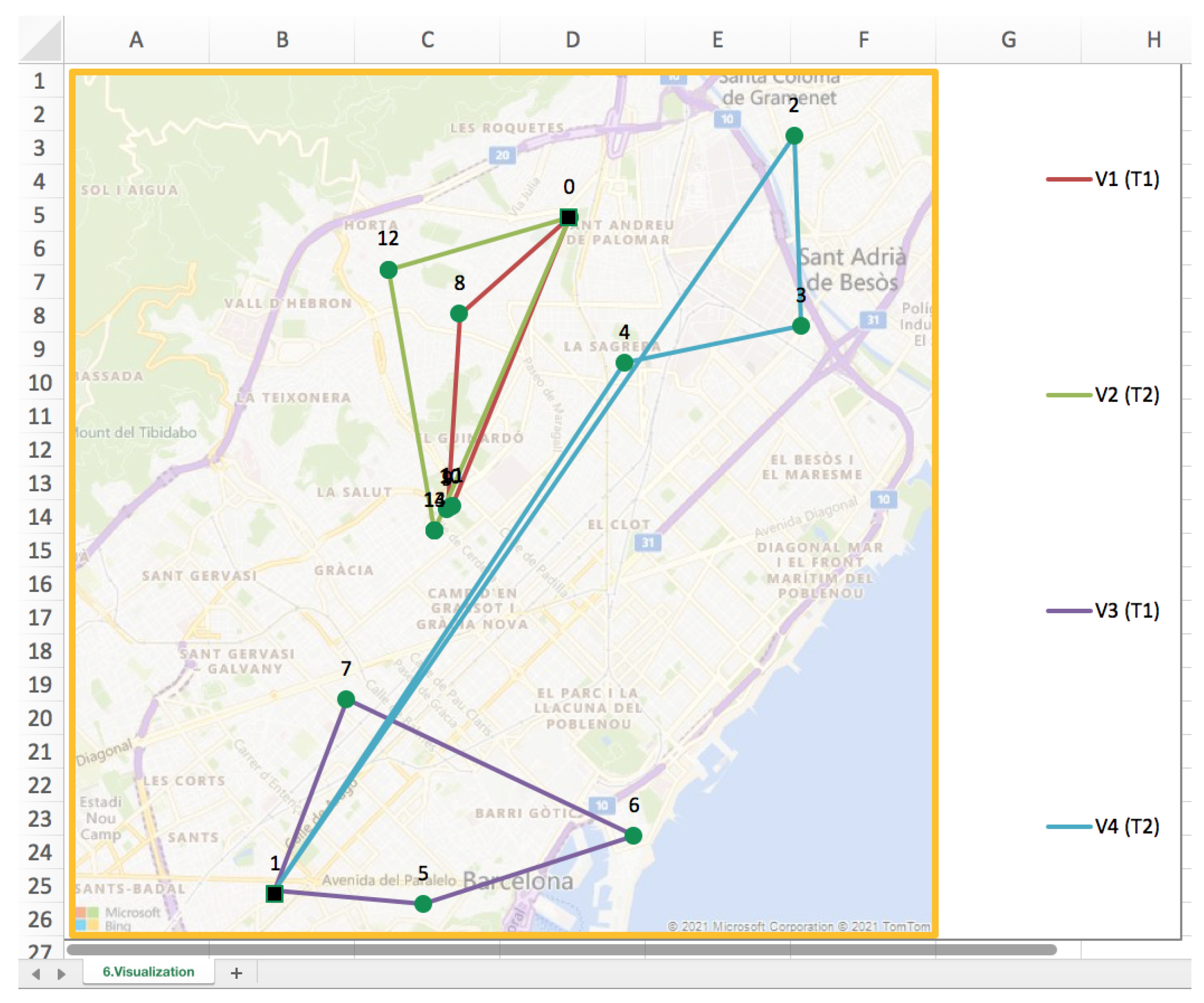Select row 10 header
1204x1003 pixels.
click(x=39, y=382)
